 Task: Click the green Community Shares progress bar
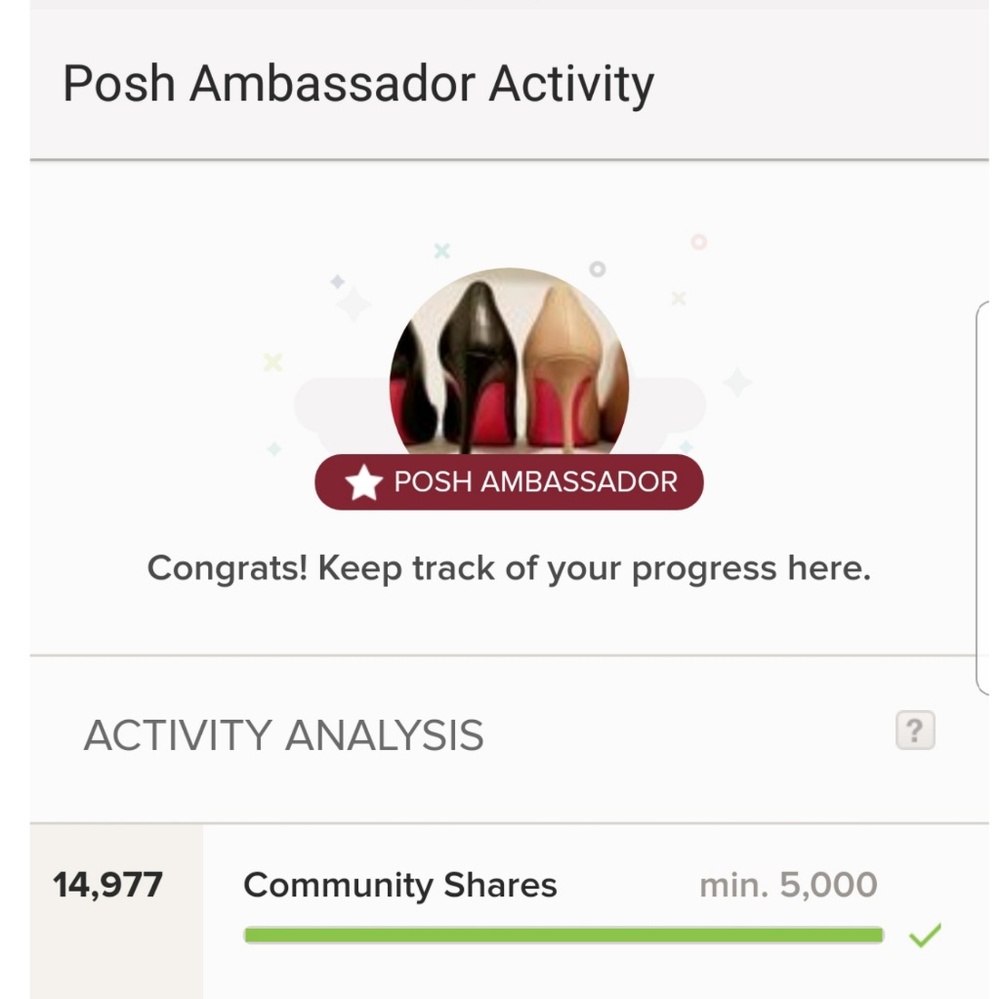click(563, 936)
